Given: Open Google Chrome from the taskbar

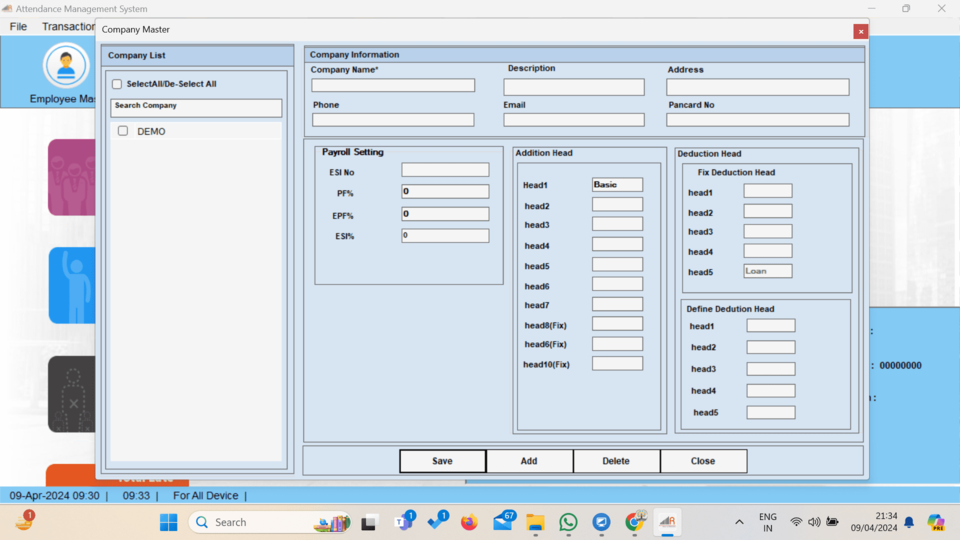Looking at the screenshot, I should (x=634, y=522).
